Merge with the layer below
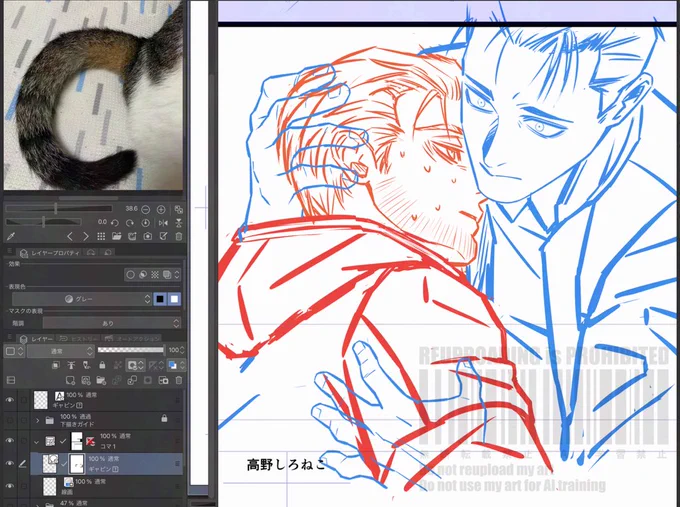Image resolution: width=680 pixels, height=507 pixels. tap(132, 380)
